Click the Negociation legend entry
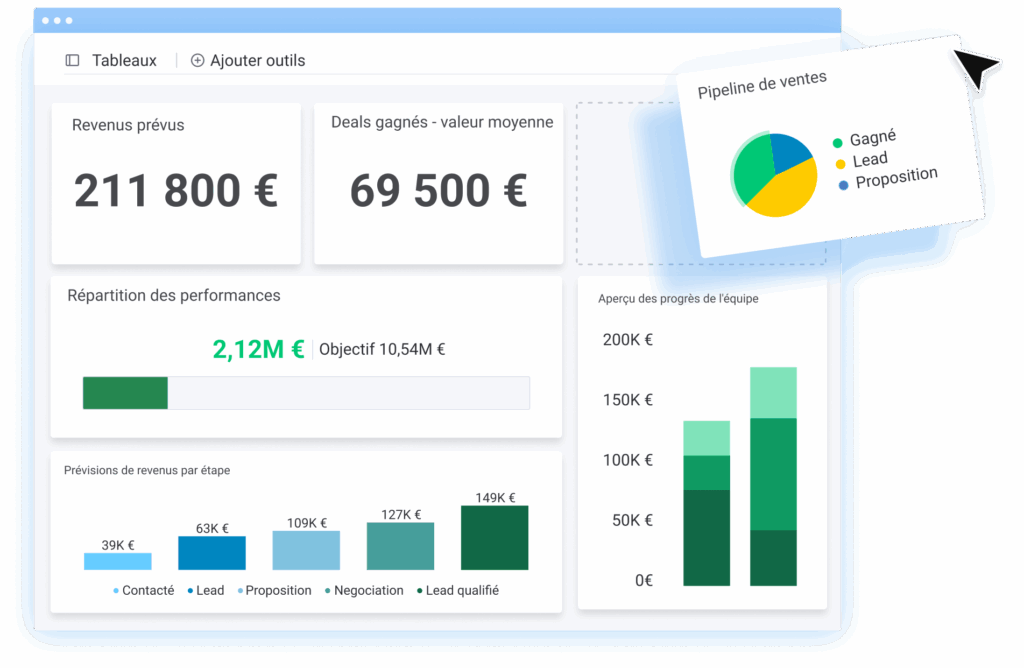The image size is (1024, 668). [x=364, y=590]
